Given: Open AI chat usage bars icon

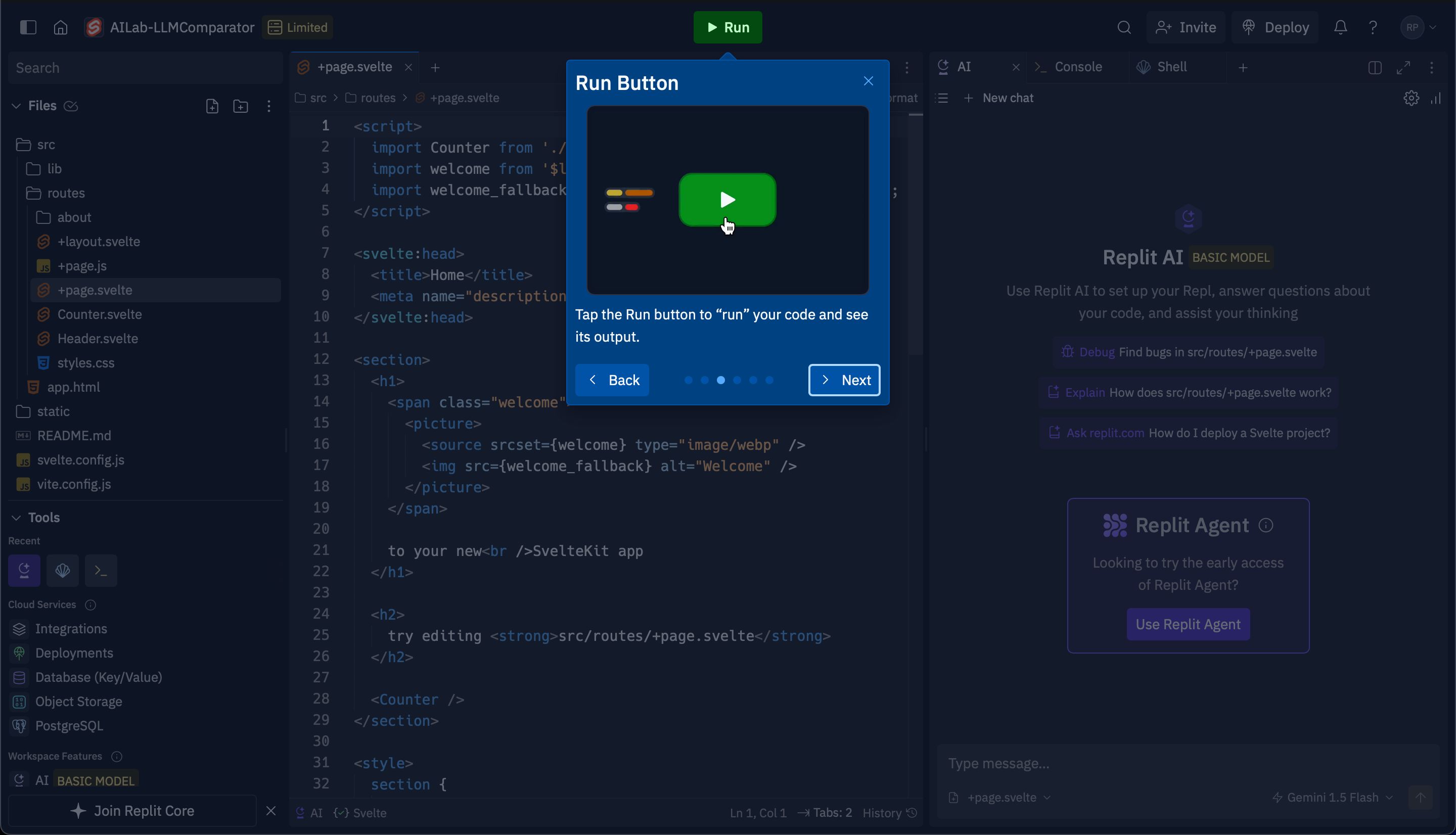Looking at the screenshot, I should point(1435,98).
